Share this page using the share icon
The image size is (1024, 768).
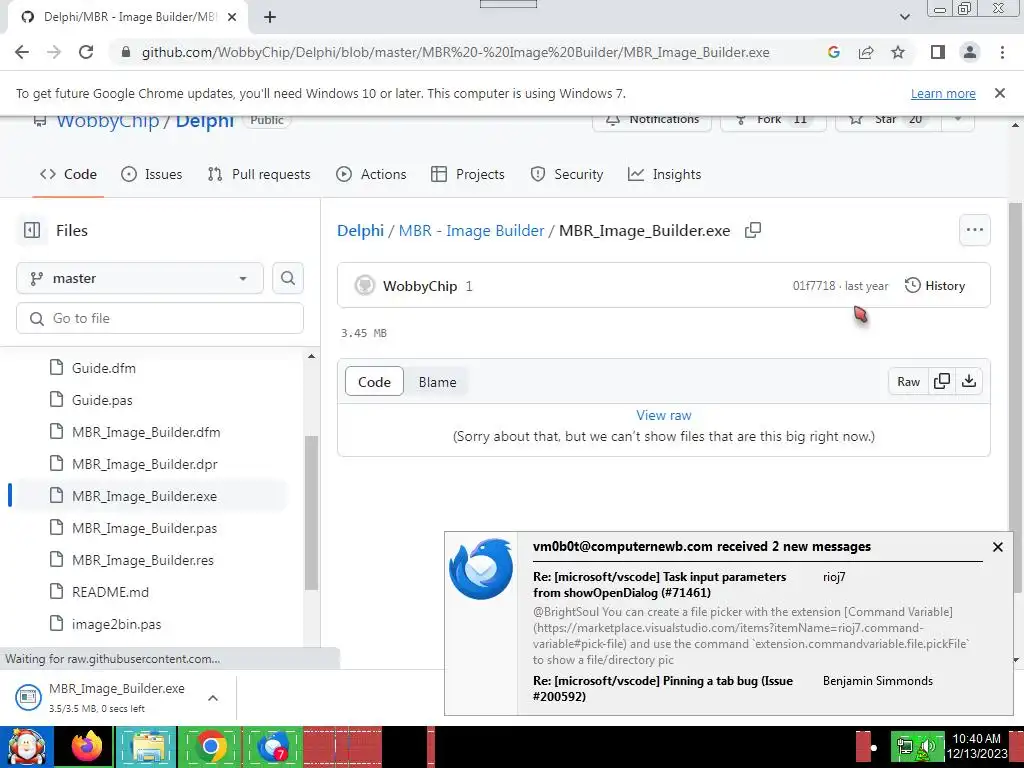pos(866,52)
